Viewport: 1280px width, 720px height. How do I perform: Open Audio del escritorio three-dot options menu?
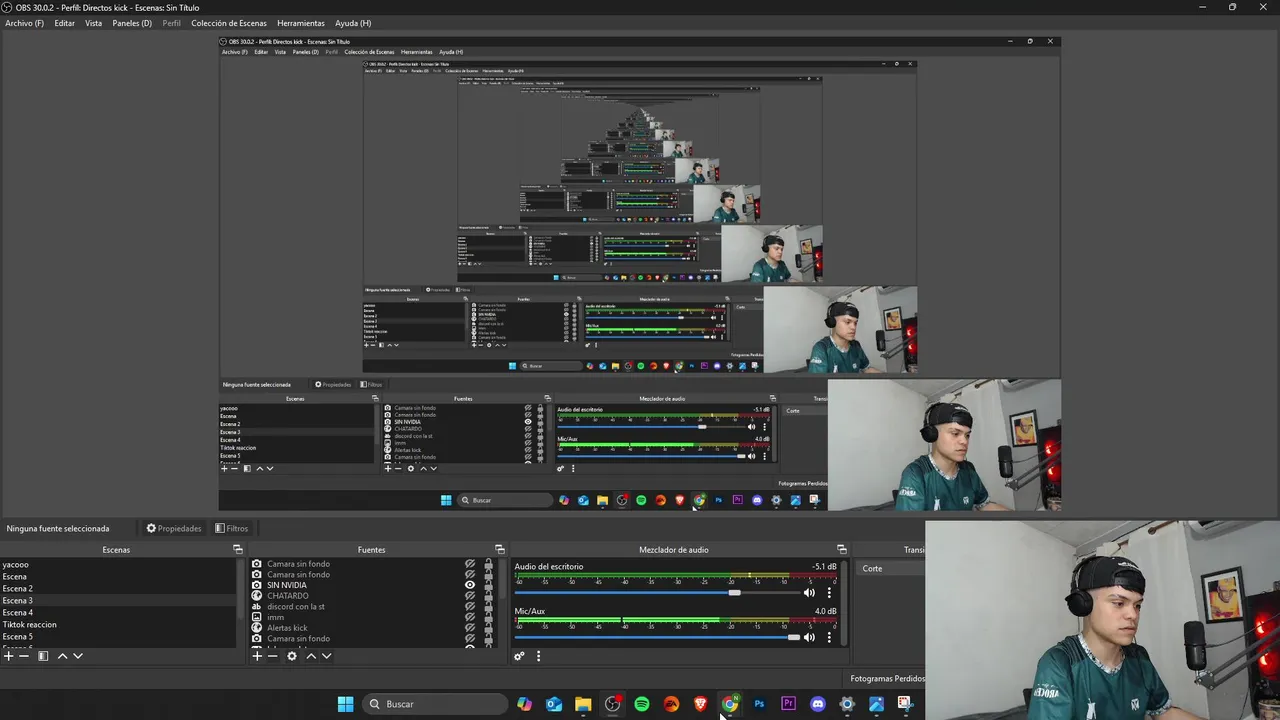(829, 592)
